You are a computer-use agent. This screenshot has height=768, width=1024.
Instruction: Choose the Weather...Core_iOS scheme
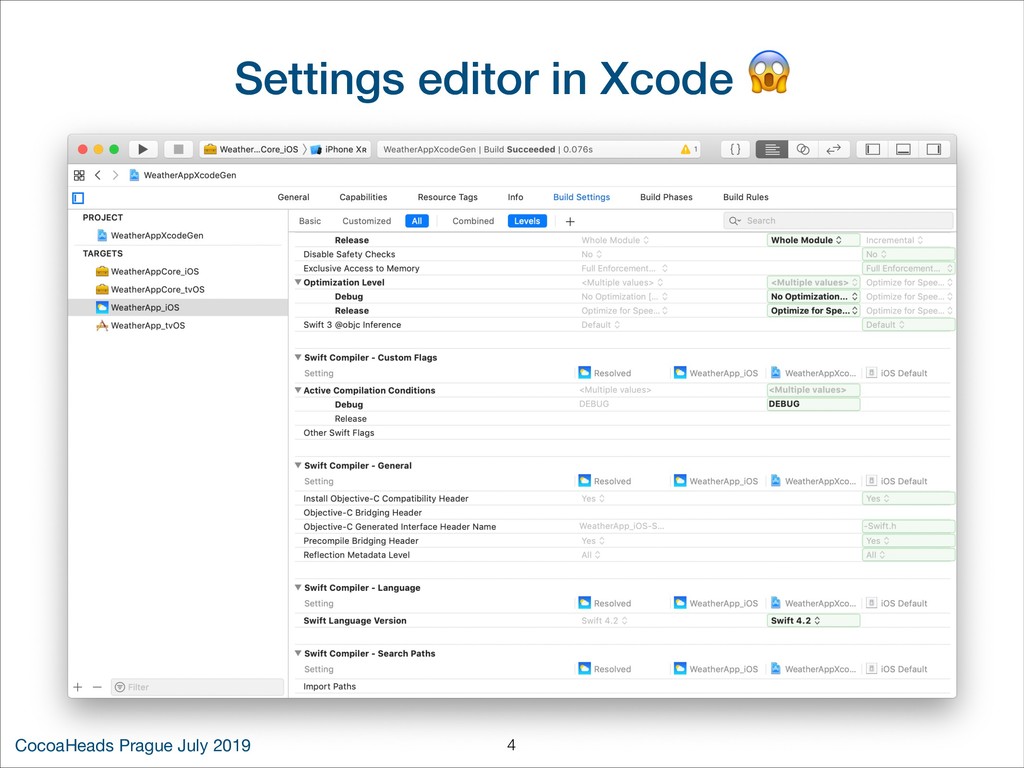coord(251,150)
